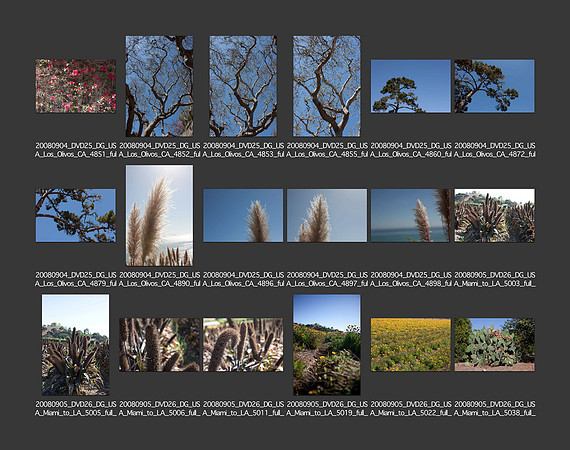
Task: Open the prickly pear cactus thumbnail 5038
Action: click(x=494, y=345)
